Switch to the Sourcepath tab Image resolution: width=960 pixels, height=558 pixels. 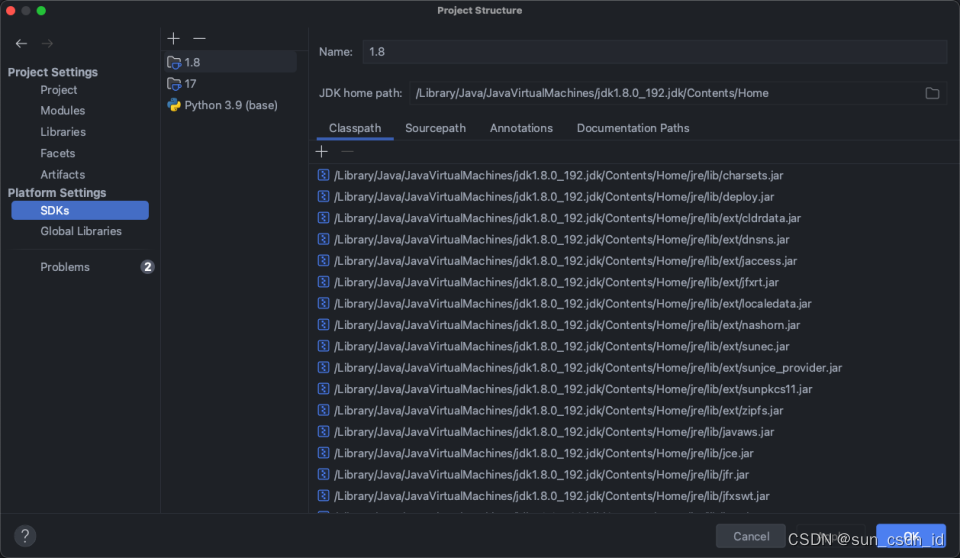pyautogui.click(x=435, y=128)
